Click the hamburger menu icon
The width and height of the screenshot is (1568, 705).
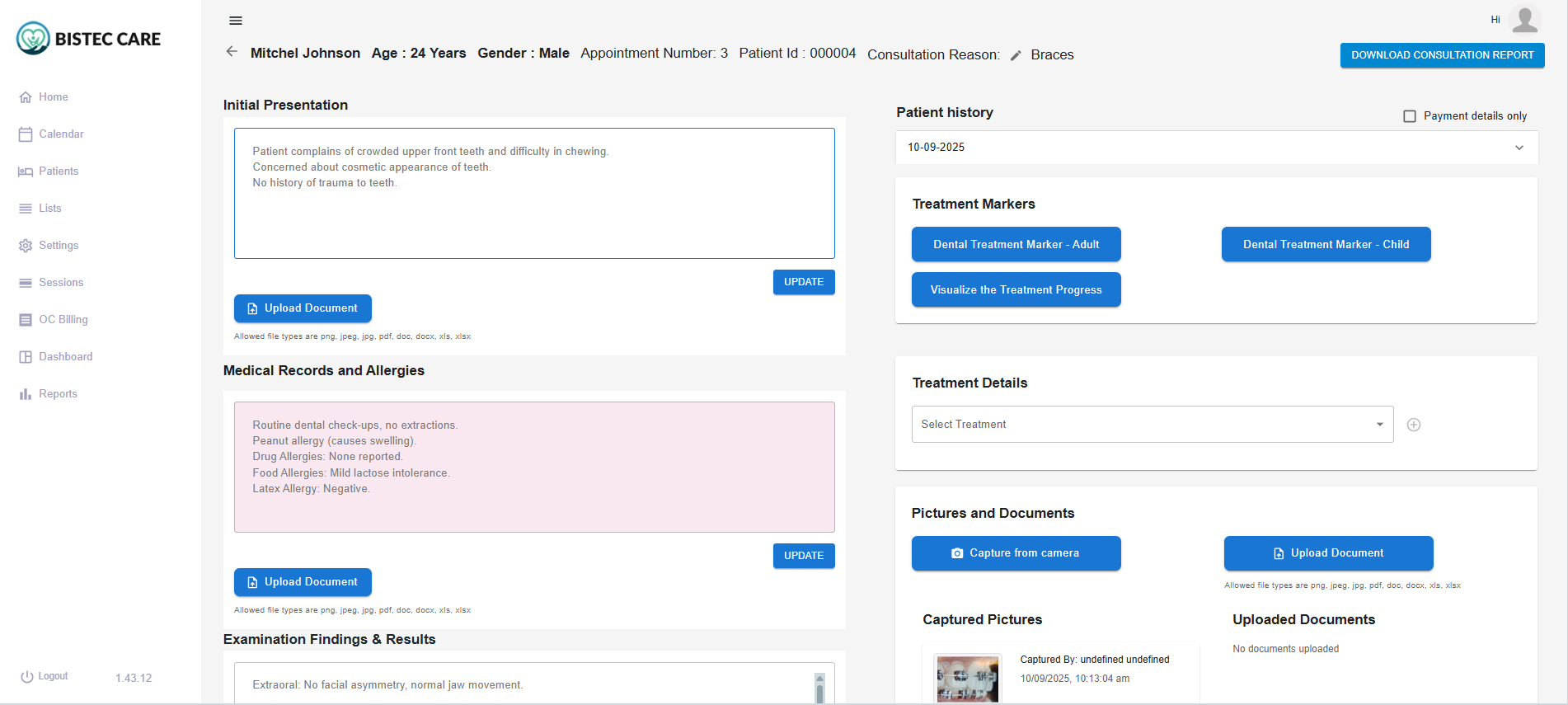[236, 21]
